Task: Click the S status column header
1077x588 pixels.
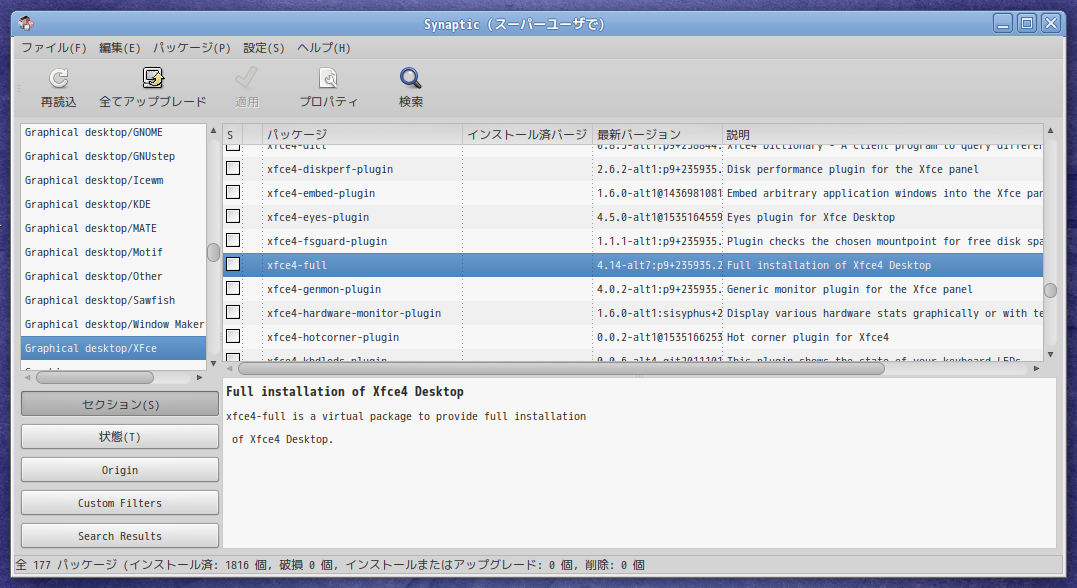Action: [x=233, y=135]
